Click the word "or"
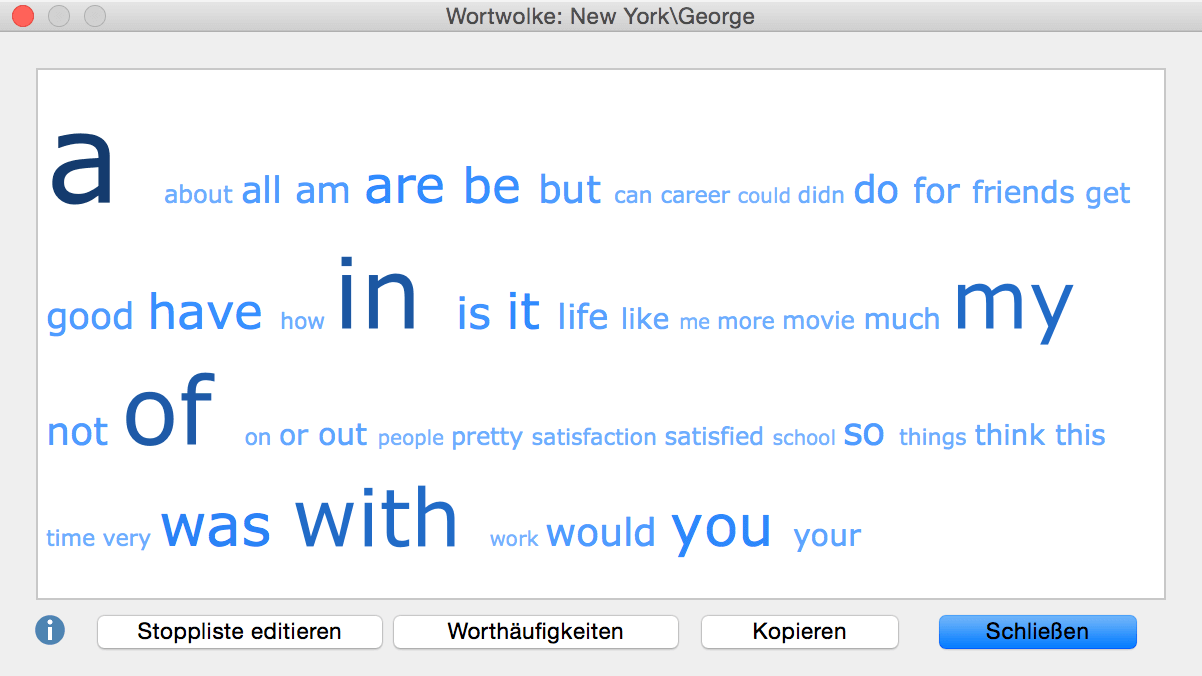 294,436
